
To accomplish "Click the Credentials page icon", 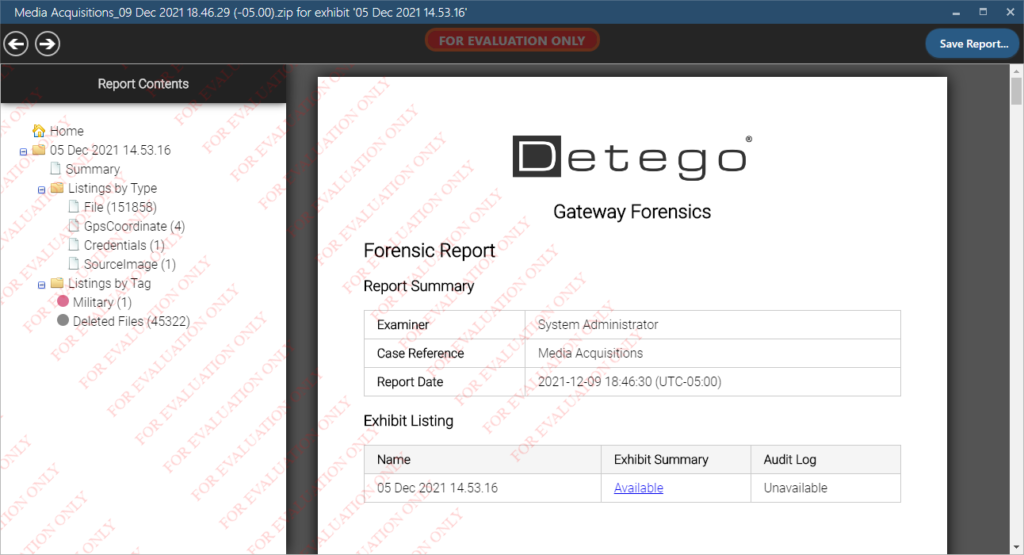I will [x=74, y=244].
